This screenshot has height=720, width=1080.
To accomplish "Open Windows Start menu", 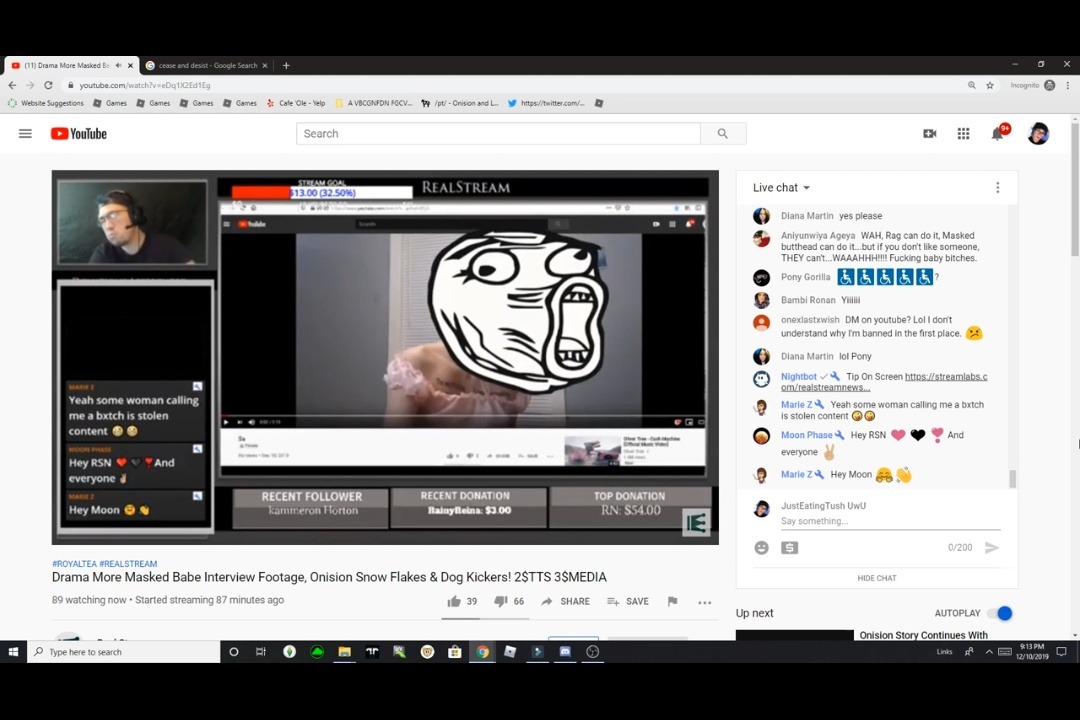I will click(13, 652).
